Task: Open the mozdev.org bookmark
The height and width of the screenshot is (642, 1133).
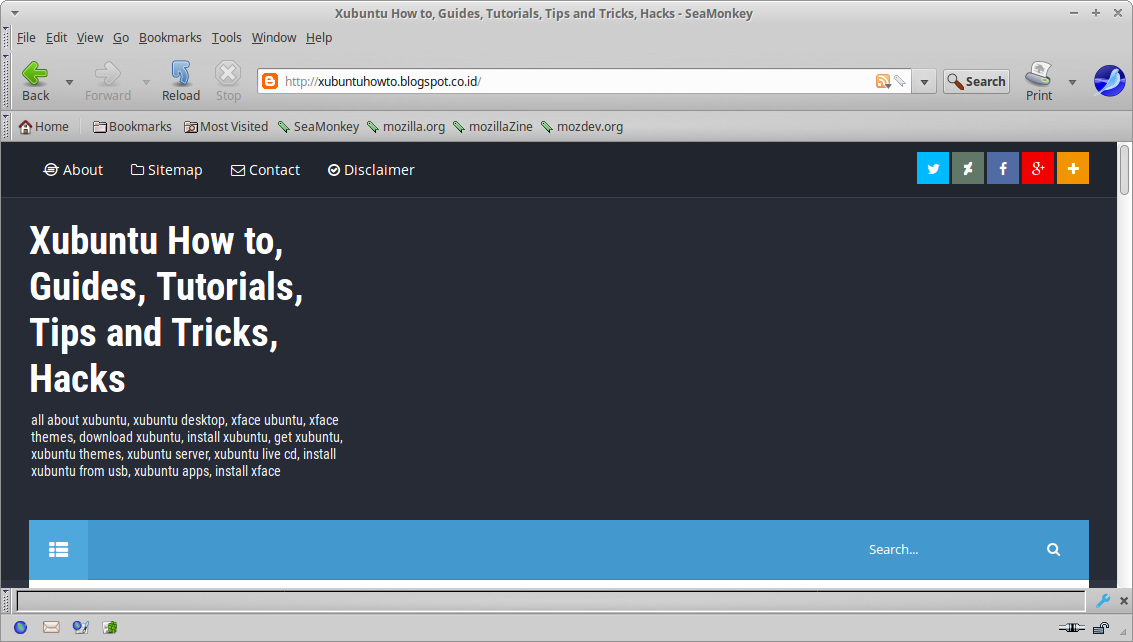Action: [582, 127]
